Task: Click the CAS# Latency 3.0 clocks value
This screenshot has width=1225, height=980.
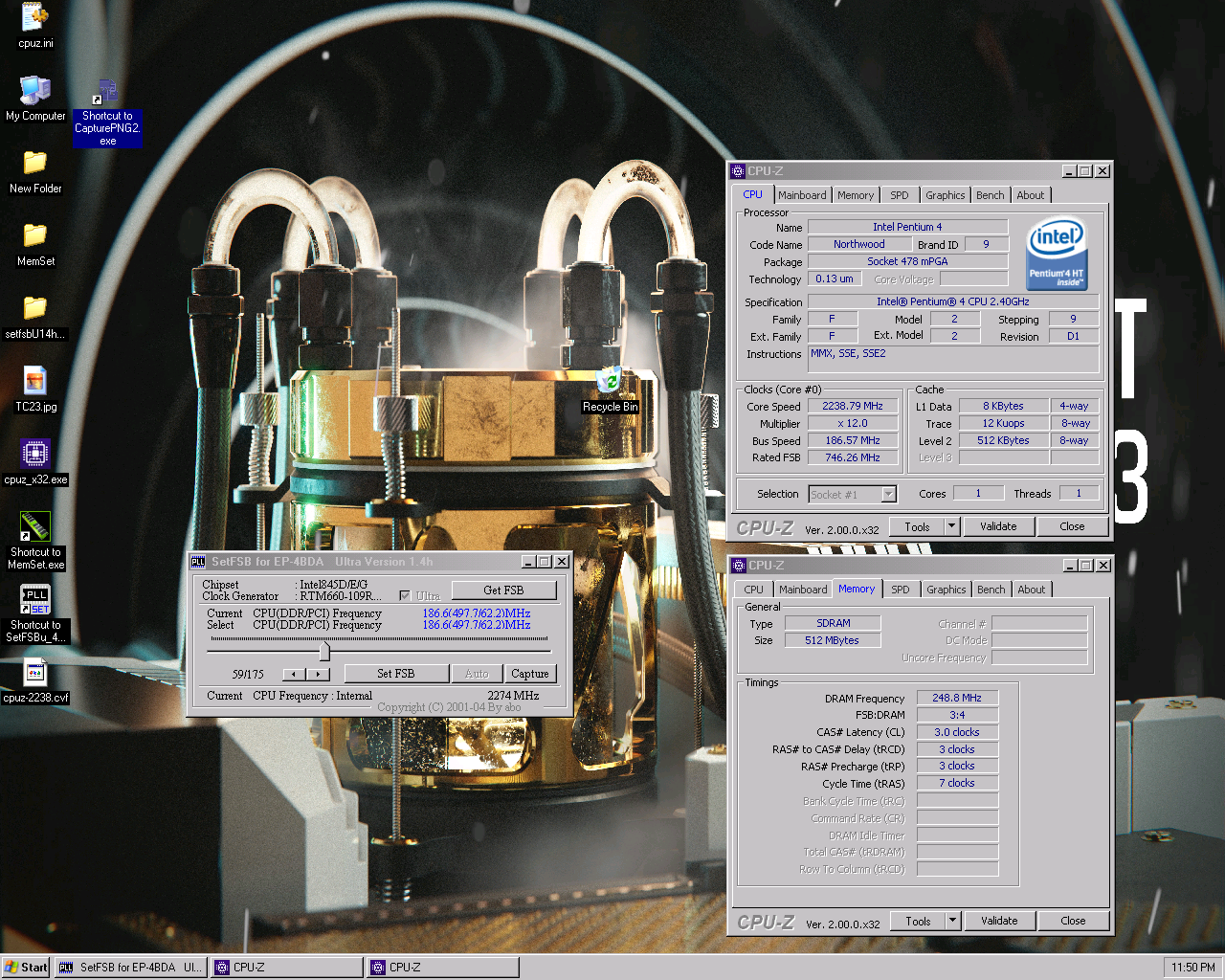Action: pos(957,732)
